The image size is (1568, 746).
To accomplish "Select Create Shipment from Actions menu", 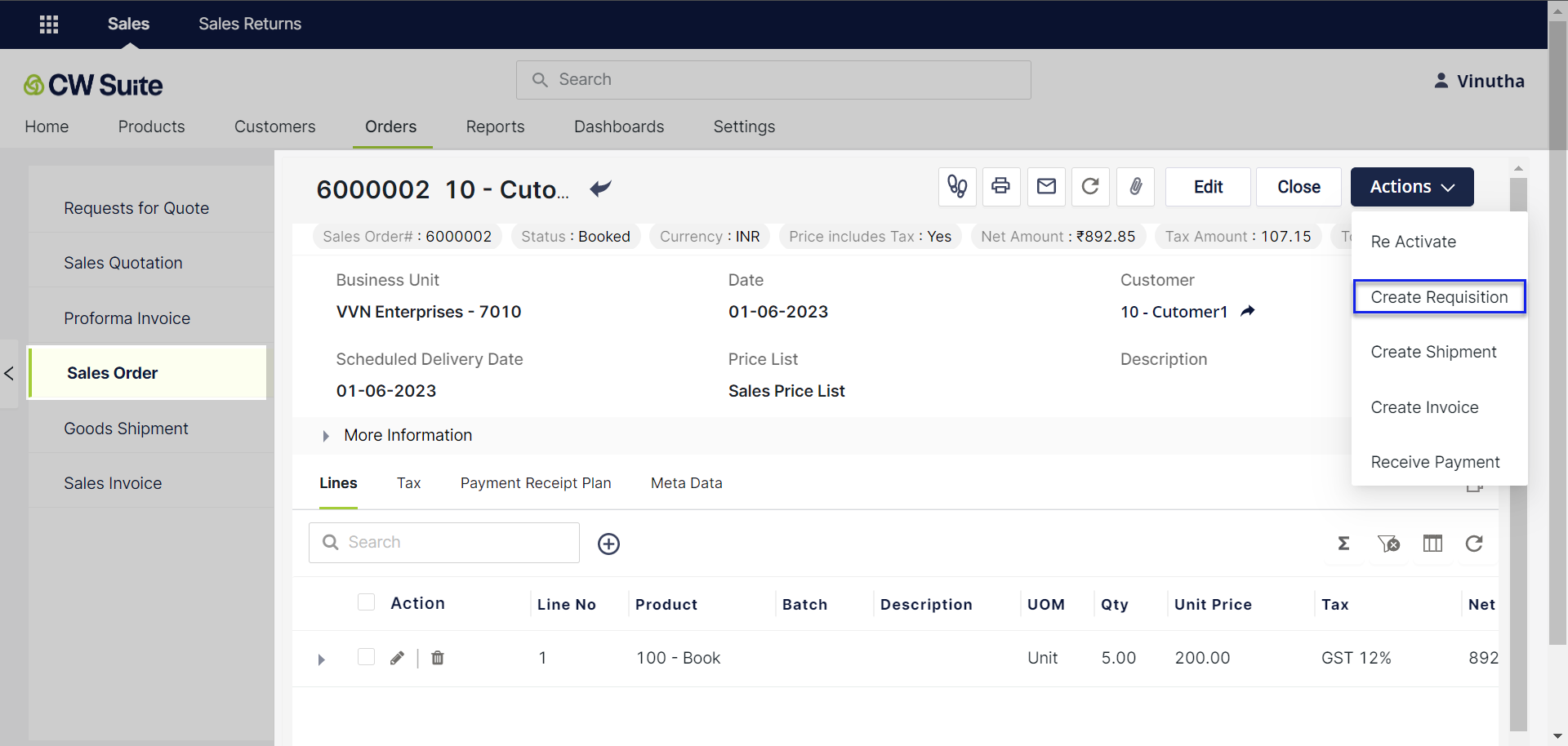I will pos(1433,352).
